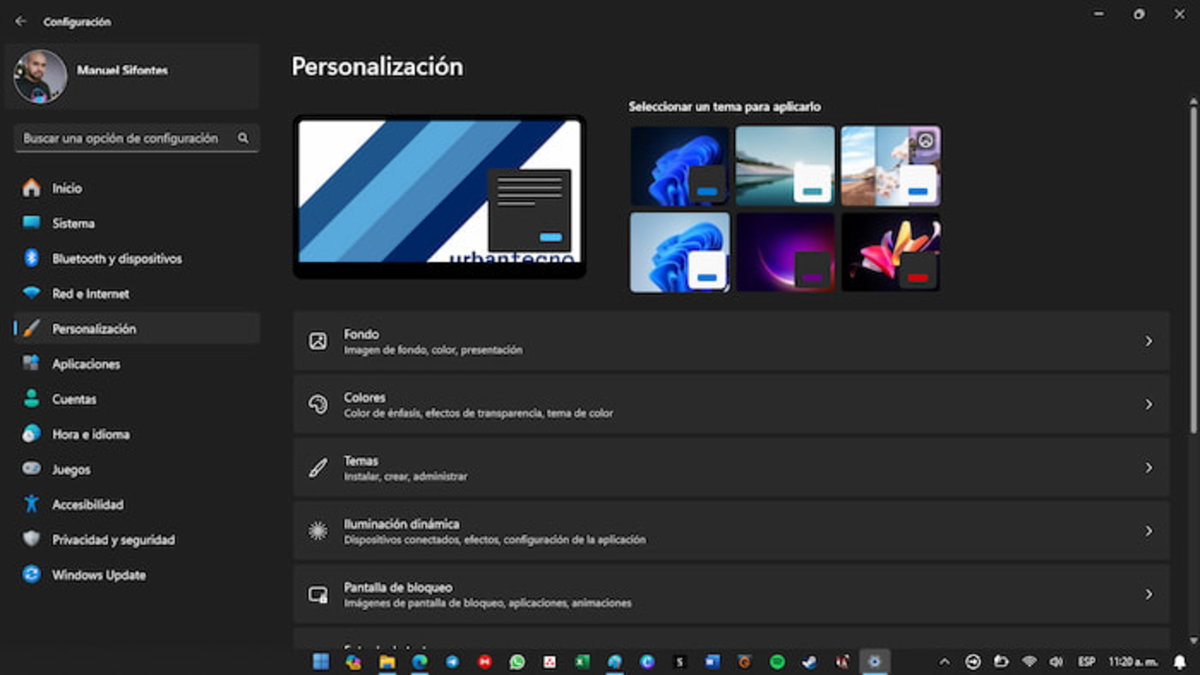The height and width of the screenshot is (675, 1200).
Task: Open File Explorer from the taskbar
Action: click(386, 662)
